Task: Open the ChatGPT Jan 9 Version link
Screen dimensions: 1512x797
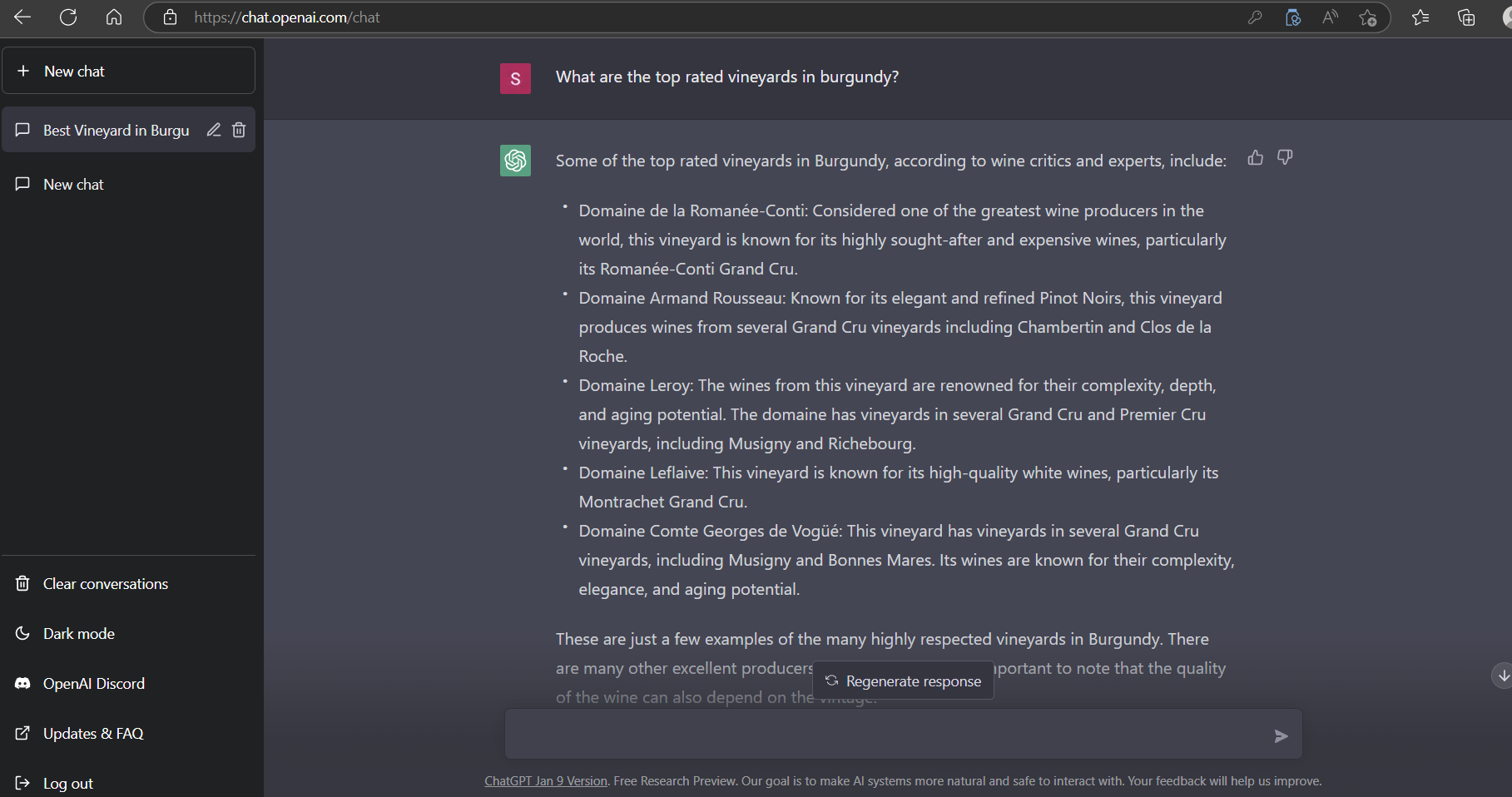Action: (546, 781)
